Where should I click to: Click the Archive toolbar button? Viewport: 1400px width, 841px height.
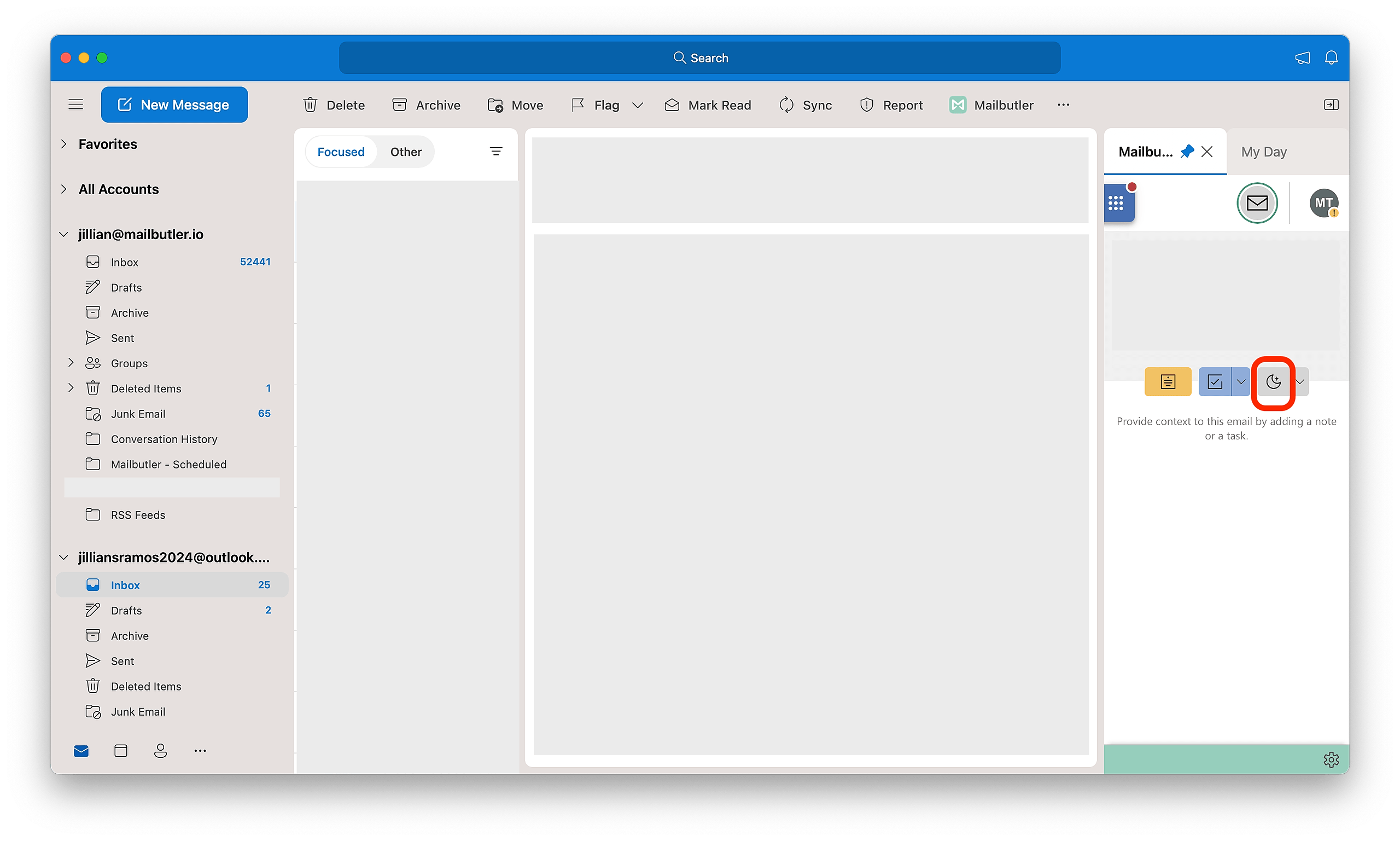(427, 106)
